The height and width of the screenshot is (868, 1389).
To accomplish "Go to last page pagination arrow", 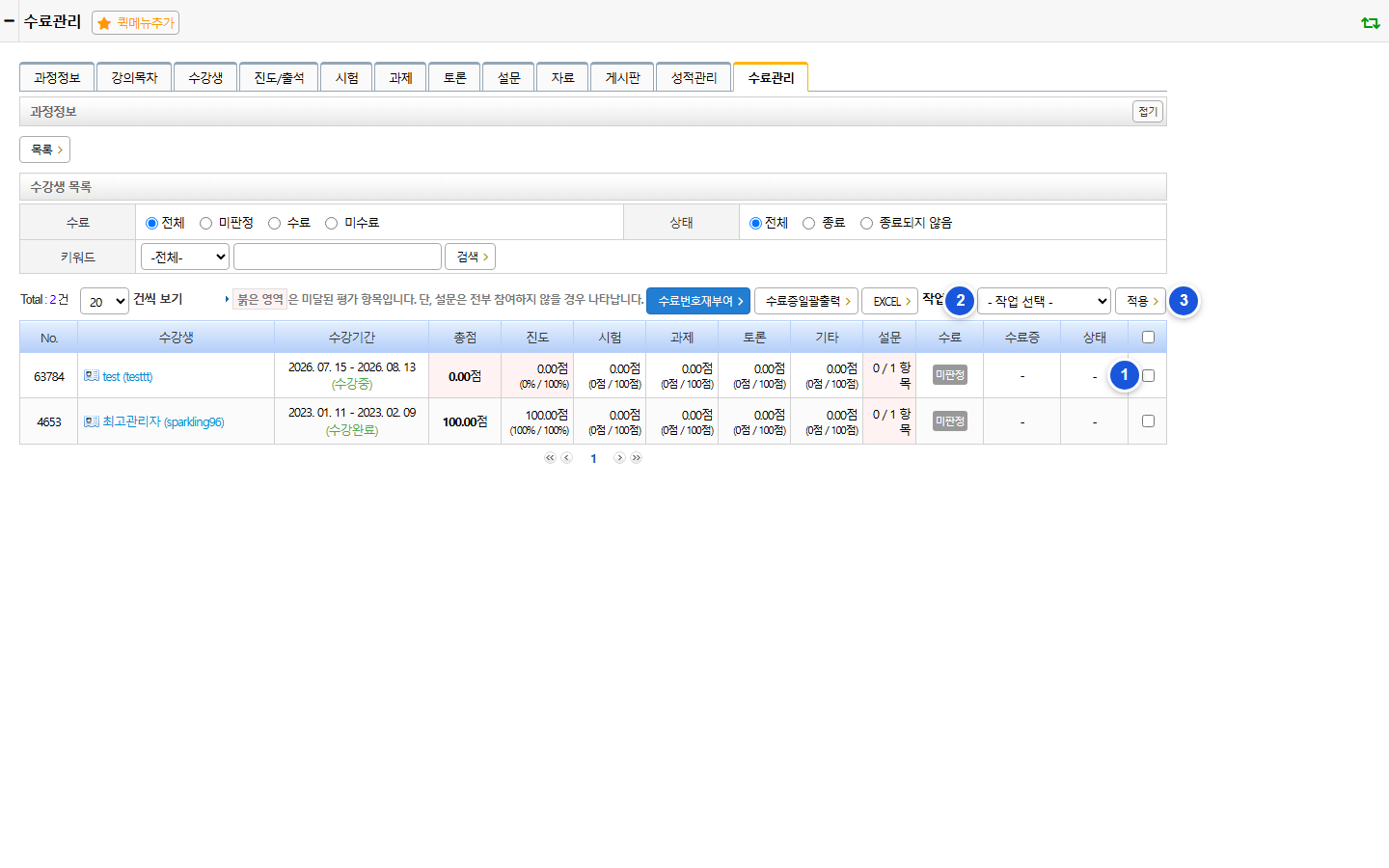I will coord(637,458).
